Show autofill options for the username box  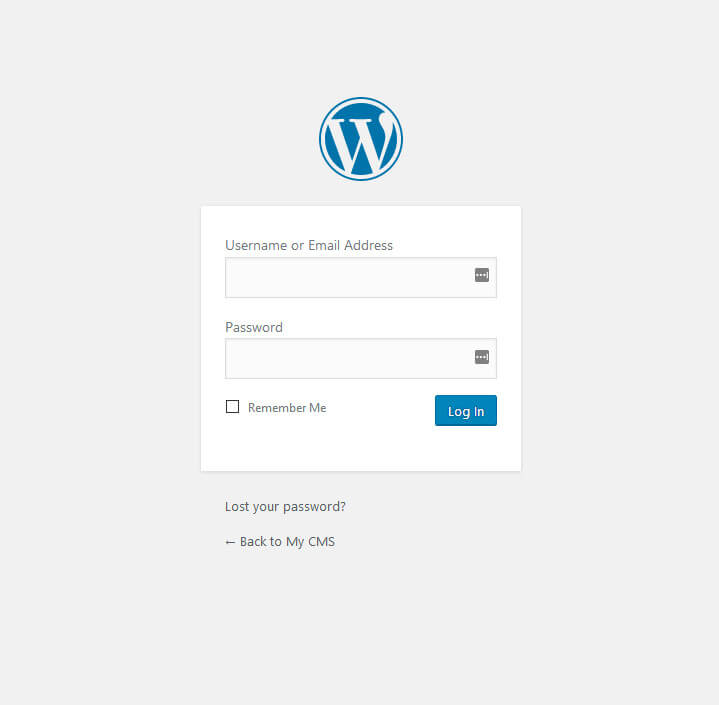(x=481, y=275)
